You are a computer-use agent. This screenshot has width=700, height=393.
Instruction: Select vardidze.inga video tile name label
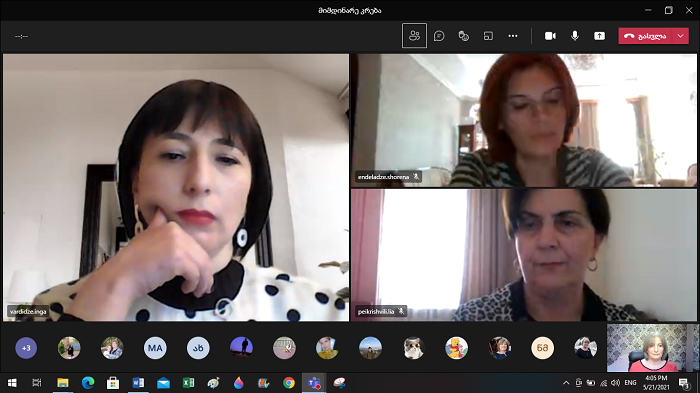[28, 311]
